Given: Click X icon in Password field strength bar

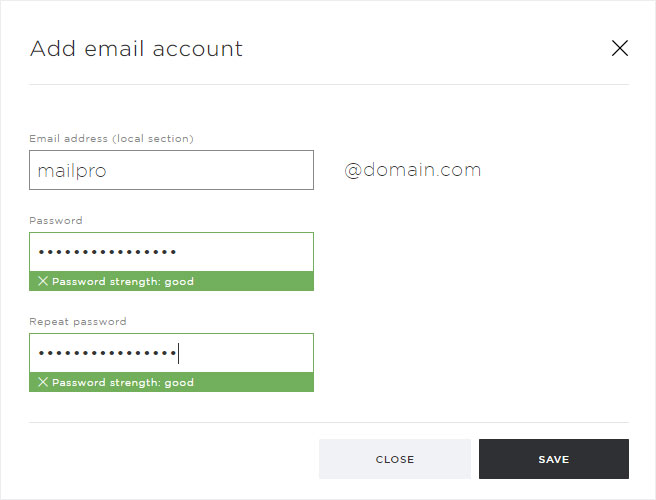Looking at the screenshot, I should [43, 281].
